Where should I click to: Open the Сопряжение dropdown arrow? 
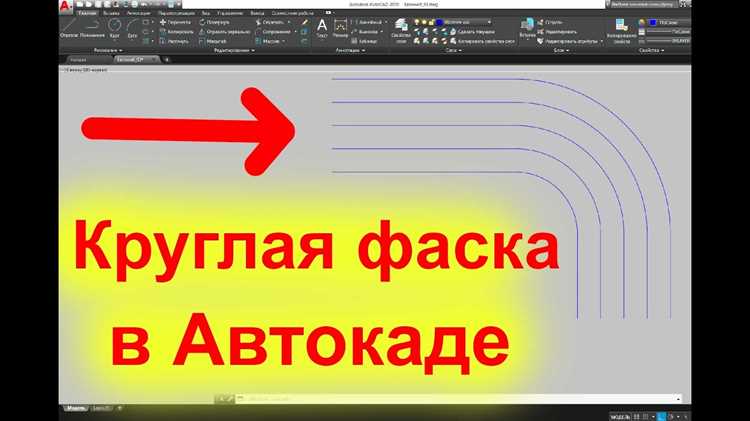[x=295, y=32]
